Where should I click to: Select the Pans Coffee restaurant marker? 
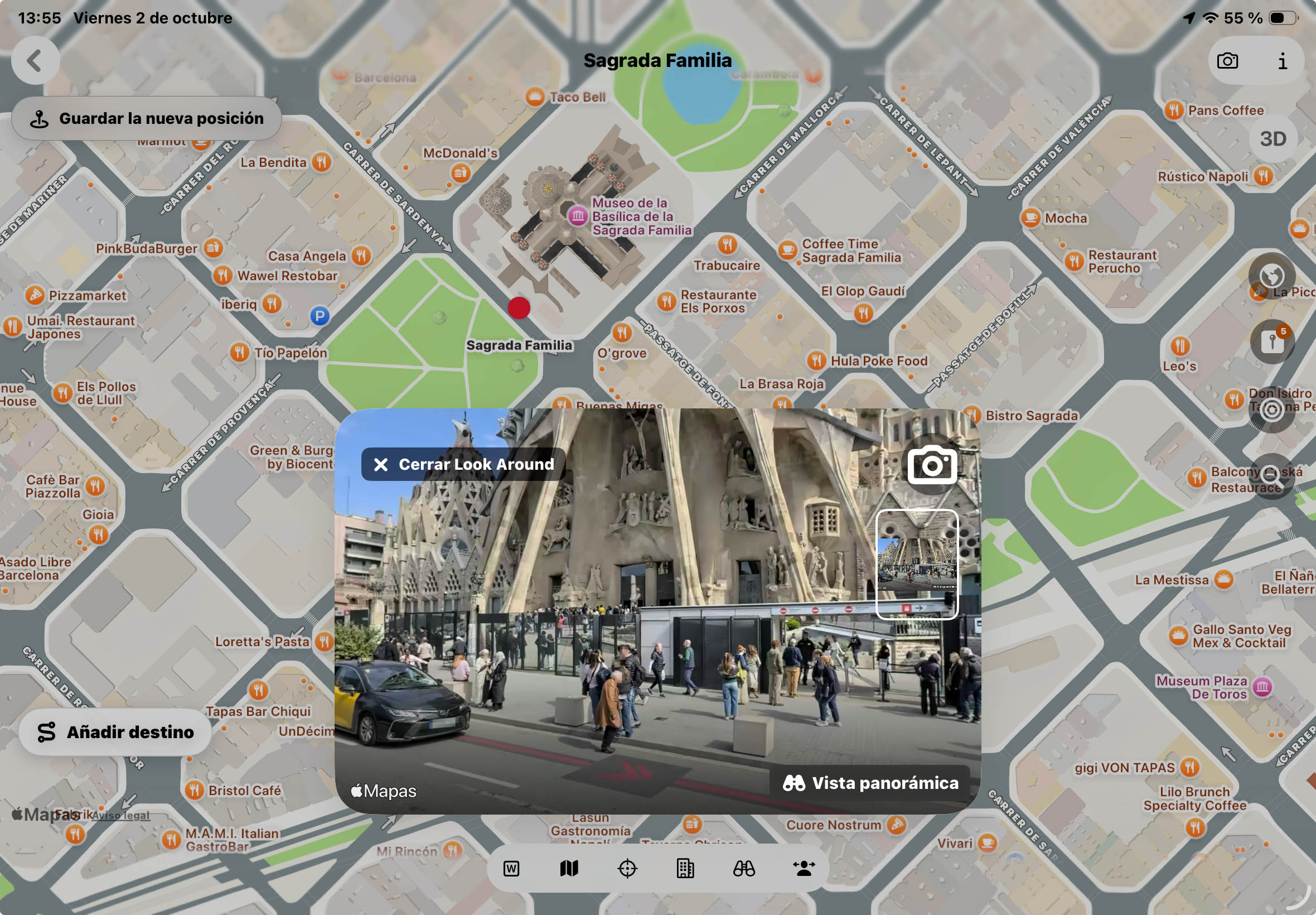1174,110
